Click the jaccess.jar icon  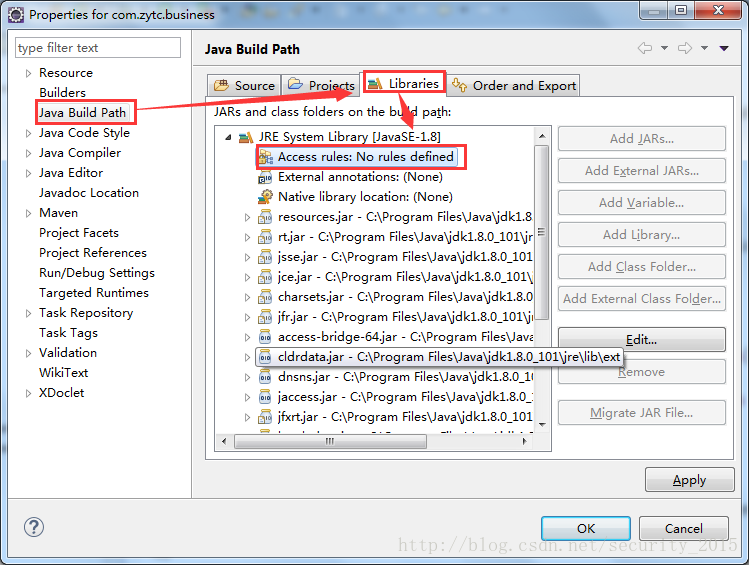click(265, 397)
